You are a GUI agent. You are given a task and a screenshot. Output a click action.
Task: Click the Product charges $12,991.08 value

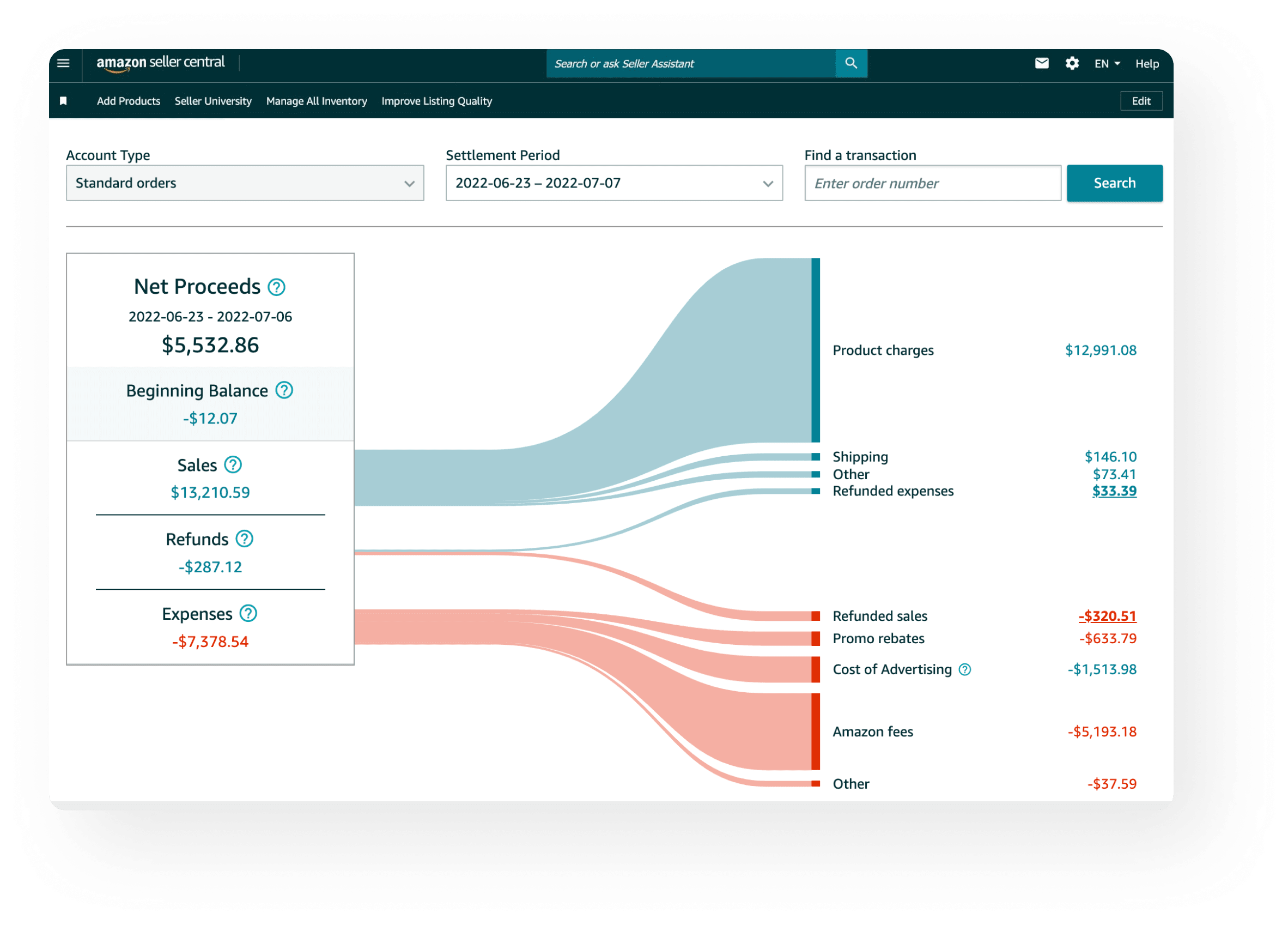pos(1101,350)
